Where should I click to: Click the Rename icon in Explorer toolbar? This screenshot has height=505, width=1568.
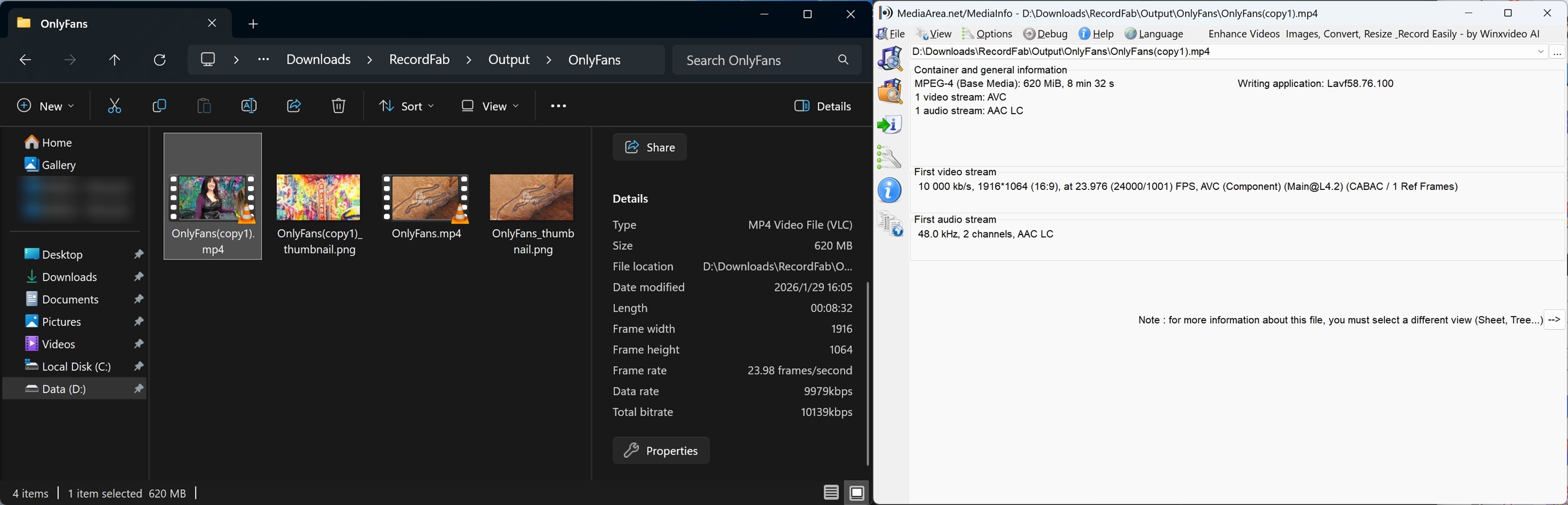click(x=249, y=107)
